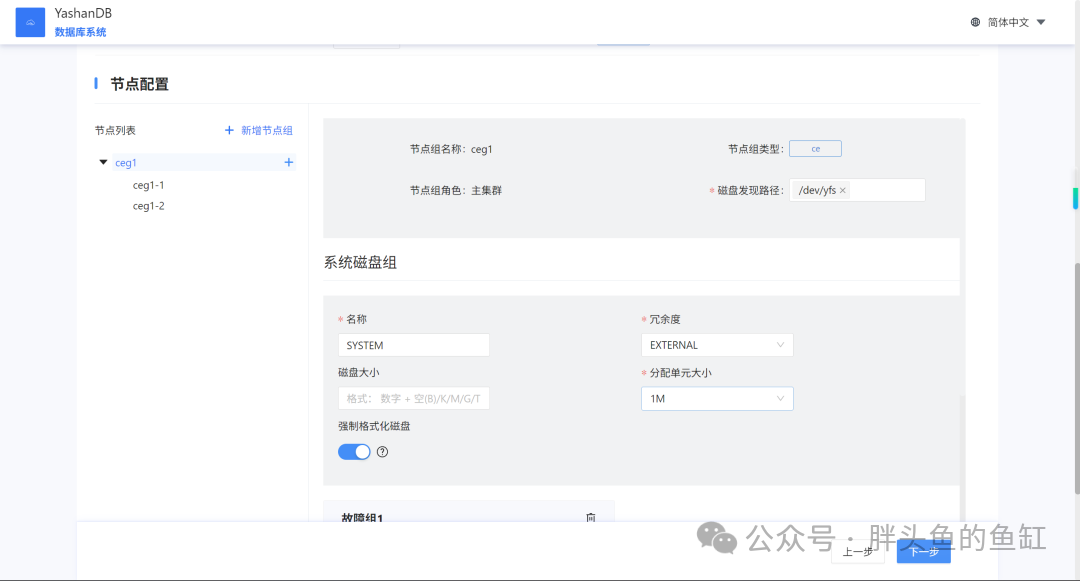Click the 磁盘发现路径 input box
Screen dimensions: 1080x581
coord(858,190)
